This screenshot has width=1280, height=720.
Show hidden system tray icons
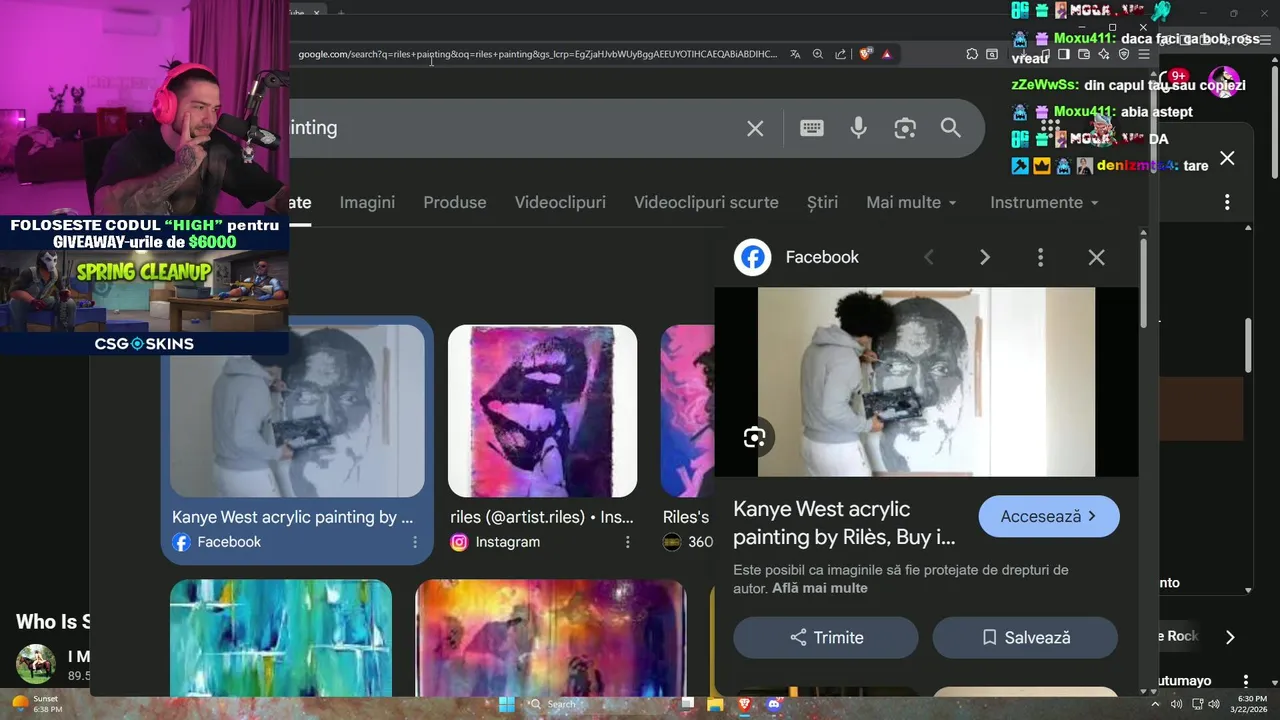1156,704
